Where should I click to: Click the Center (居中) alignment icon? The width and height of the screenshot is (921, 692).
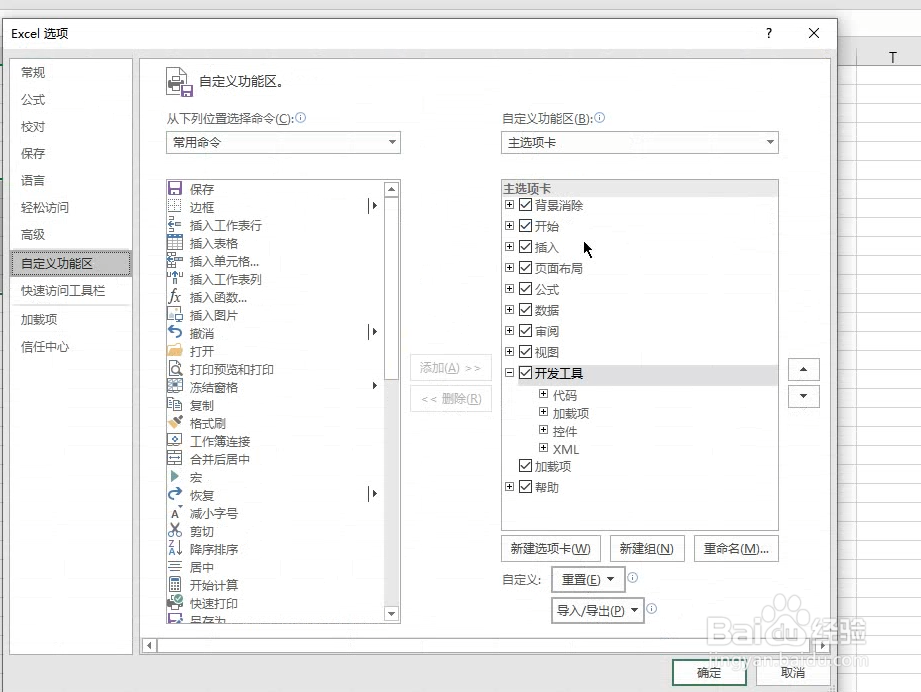(175, 567)
